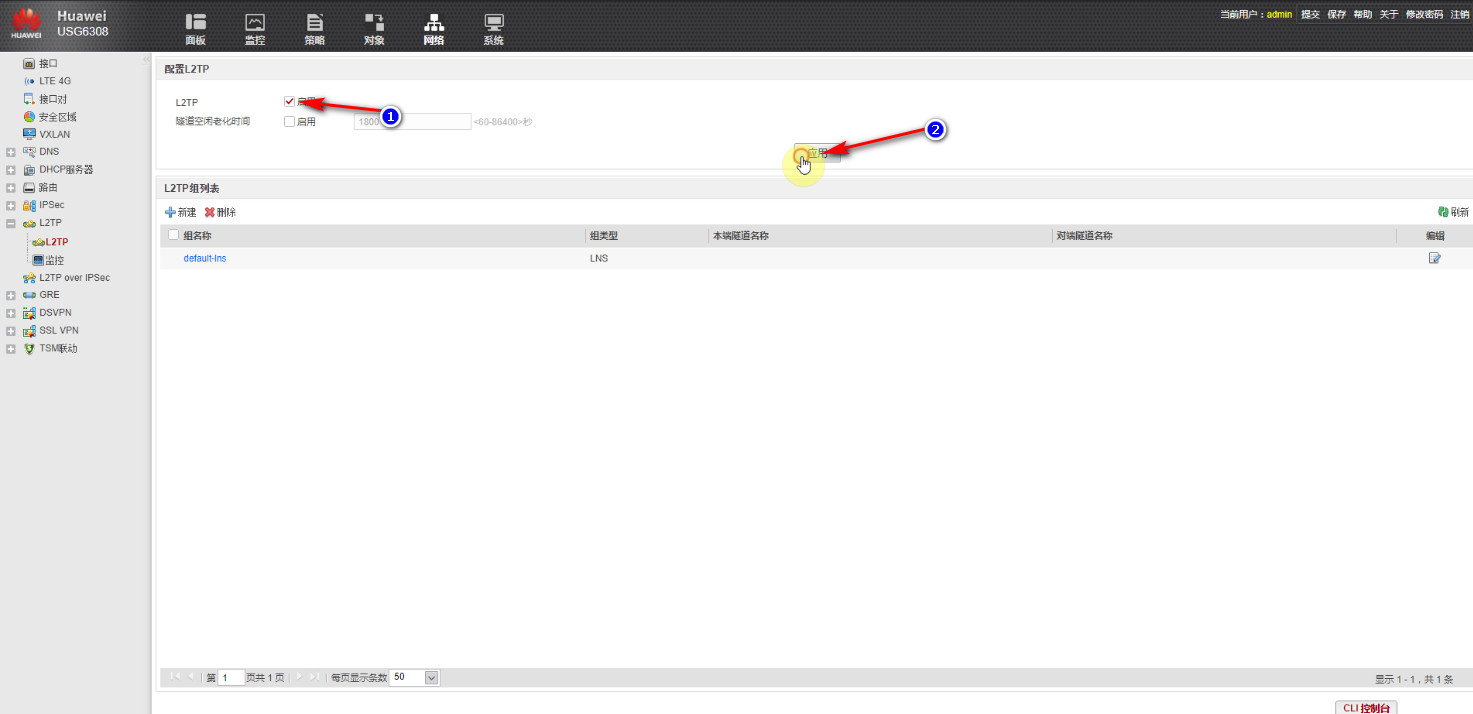Screen dimensions: 1473x714
Task: Uncheck the L2TP 启用 checkbox
Action: pos(290,102)
